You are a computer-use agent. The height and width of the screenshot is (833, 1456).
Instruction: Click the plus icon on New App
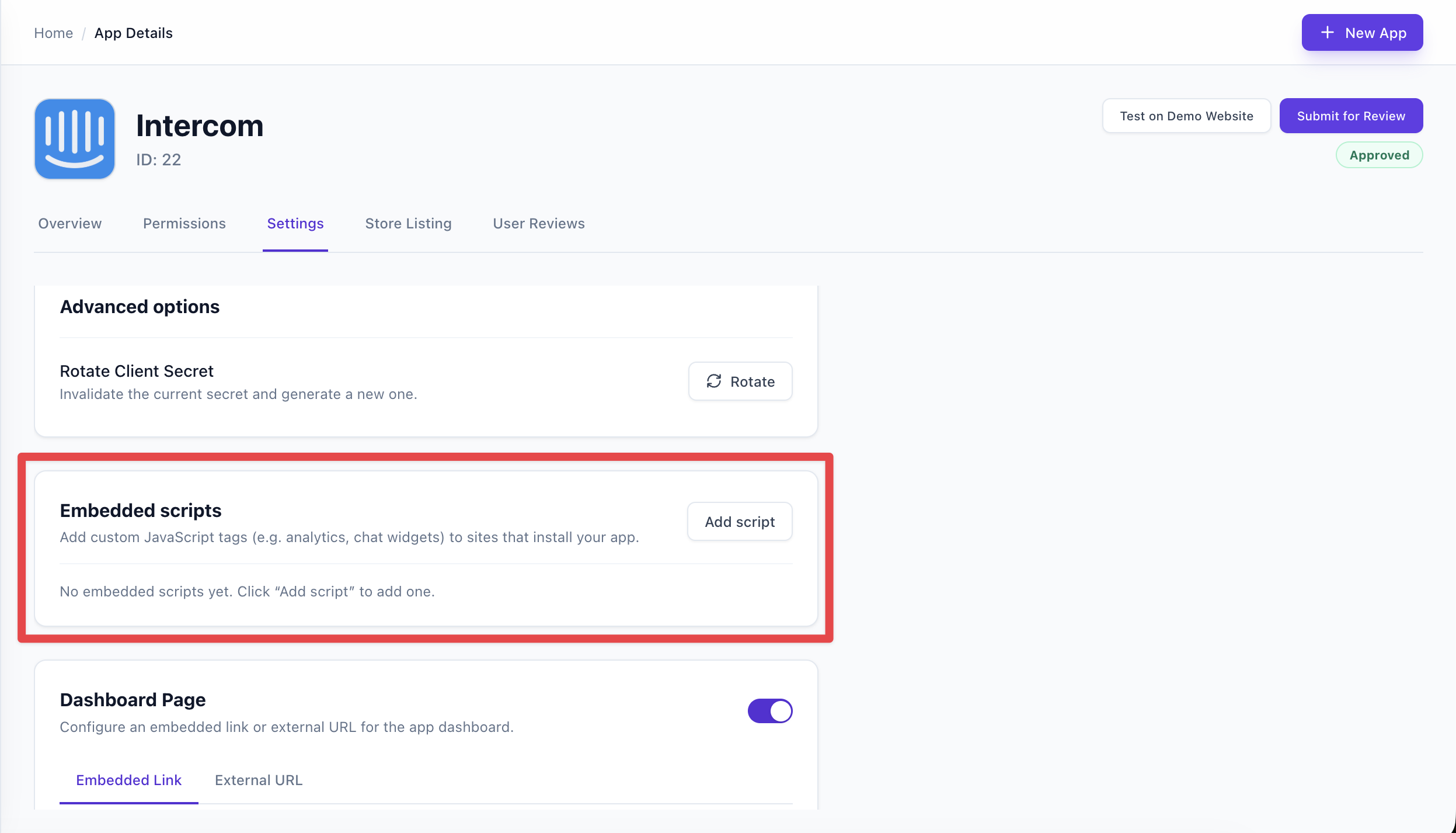point(1328,33)
